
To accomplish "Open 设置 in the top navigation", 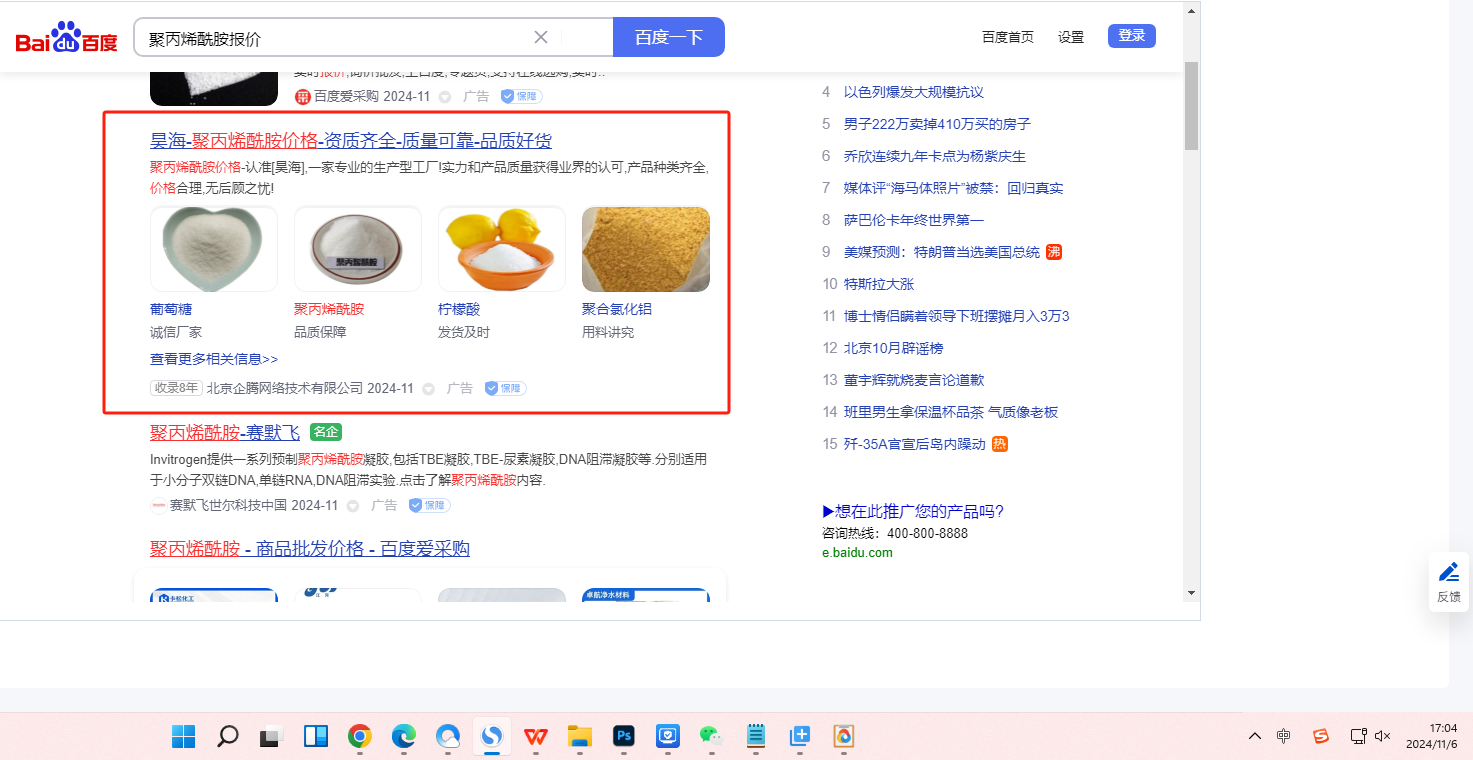I will point(1071,37).
